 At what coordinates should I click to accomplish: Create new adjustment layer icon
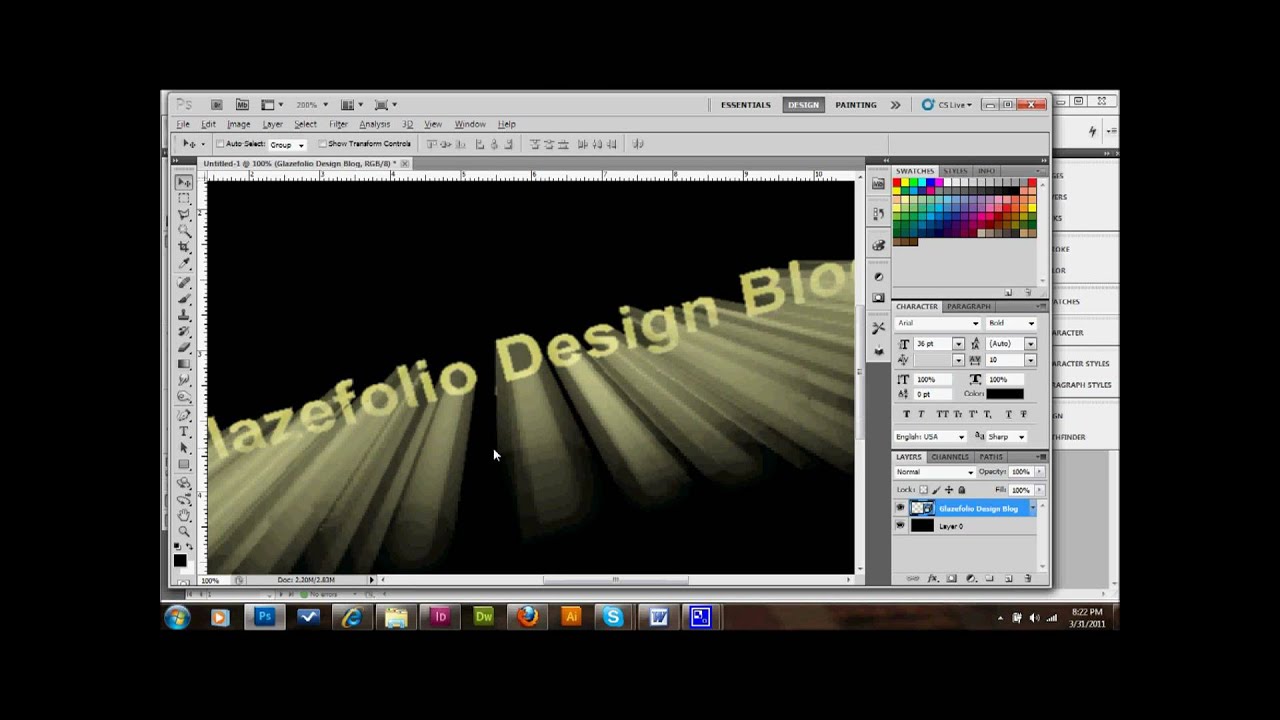point(970,578)
